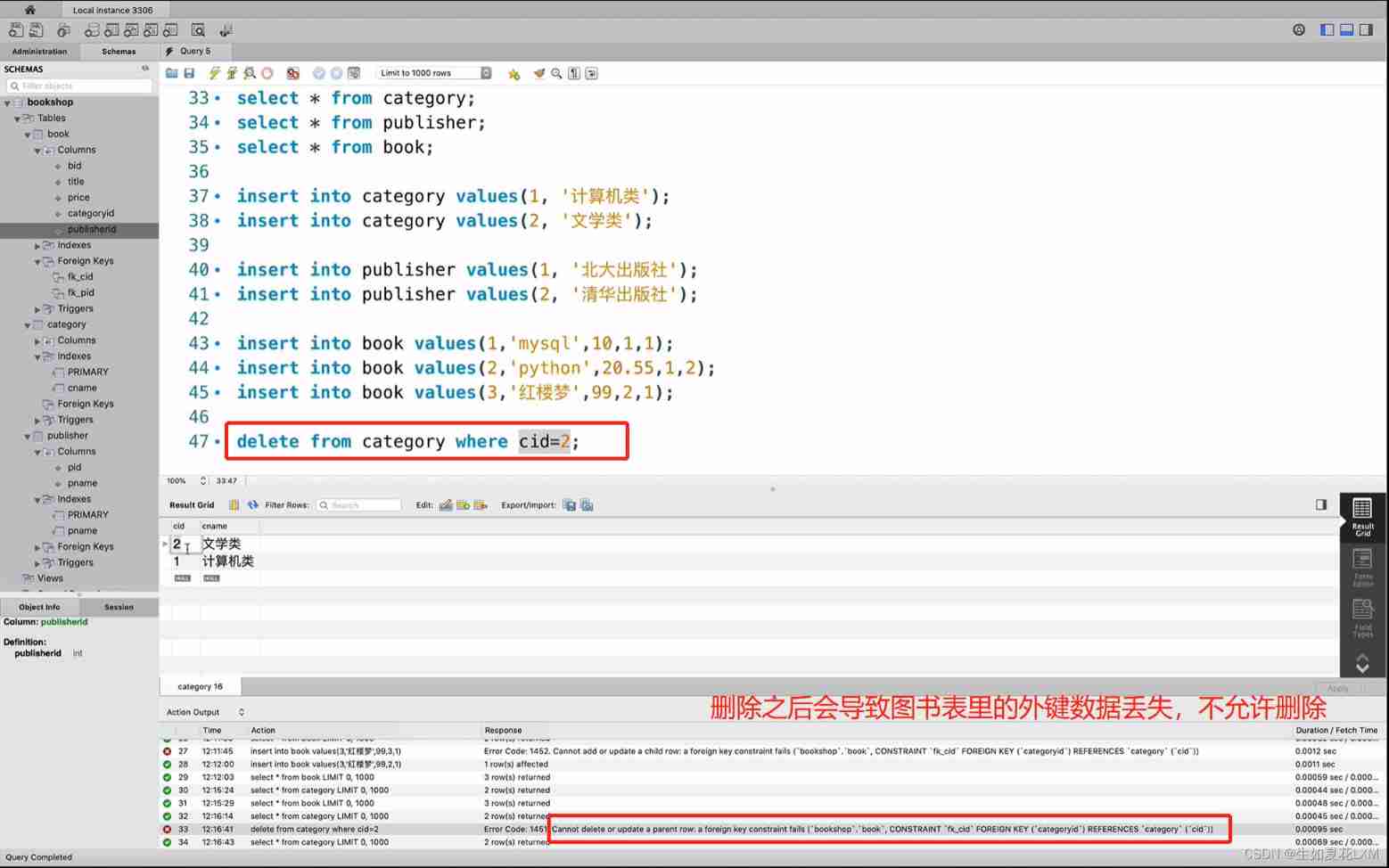The image size is (1389, 868).
Task: Expand the Triggers node under book
Action: coord(37,309)
